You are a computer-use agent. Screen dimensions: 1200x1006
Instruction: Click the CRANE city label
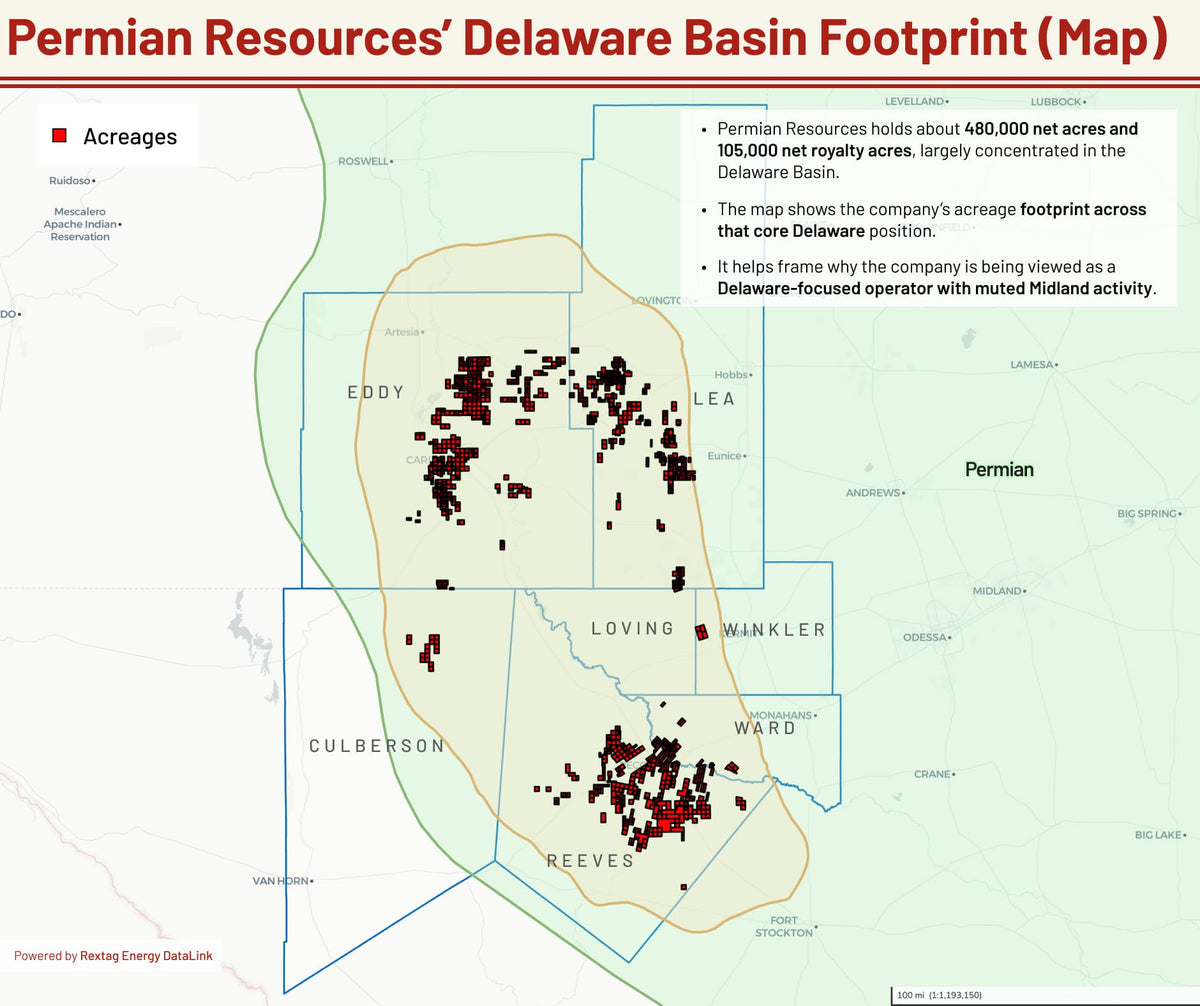click(x=933, y=774)
